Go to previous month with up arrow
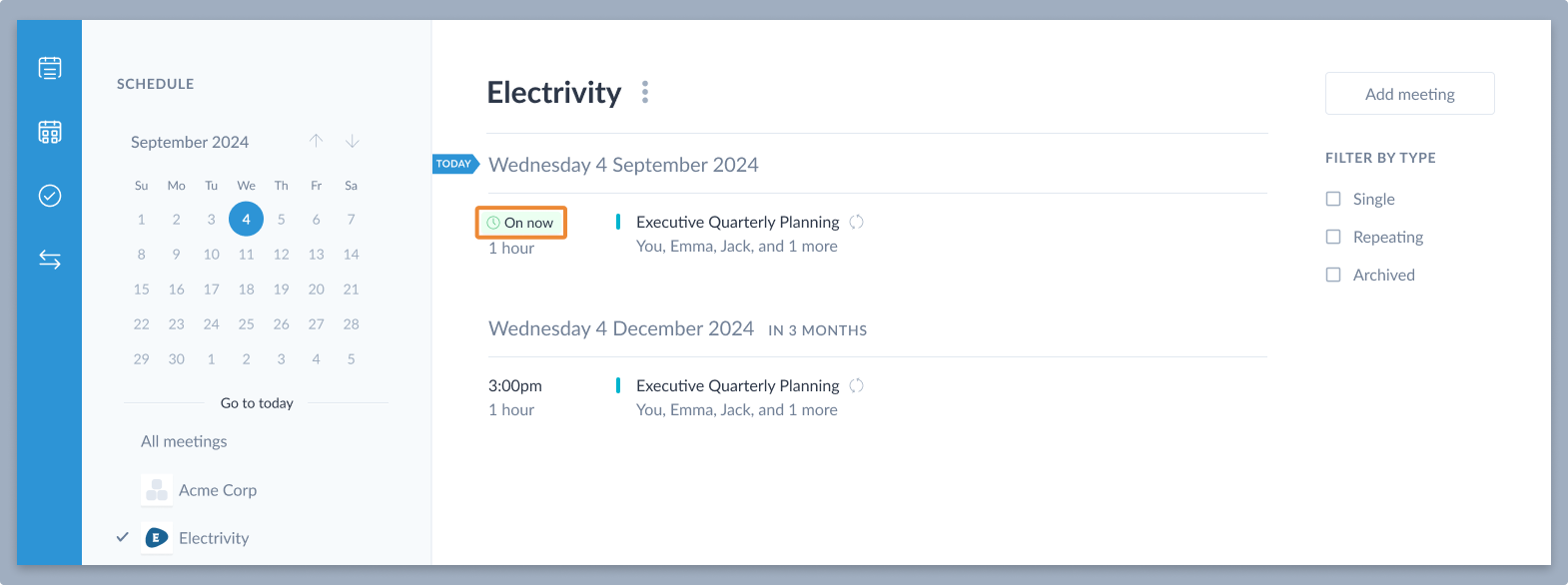The width and height of the screenshot is (1568, 585). [316, 141]
